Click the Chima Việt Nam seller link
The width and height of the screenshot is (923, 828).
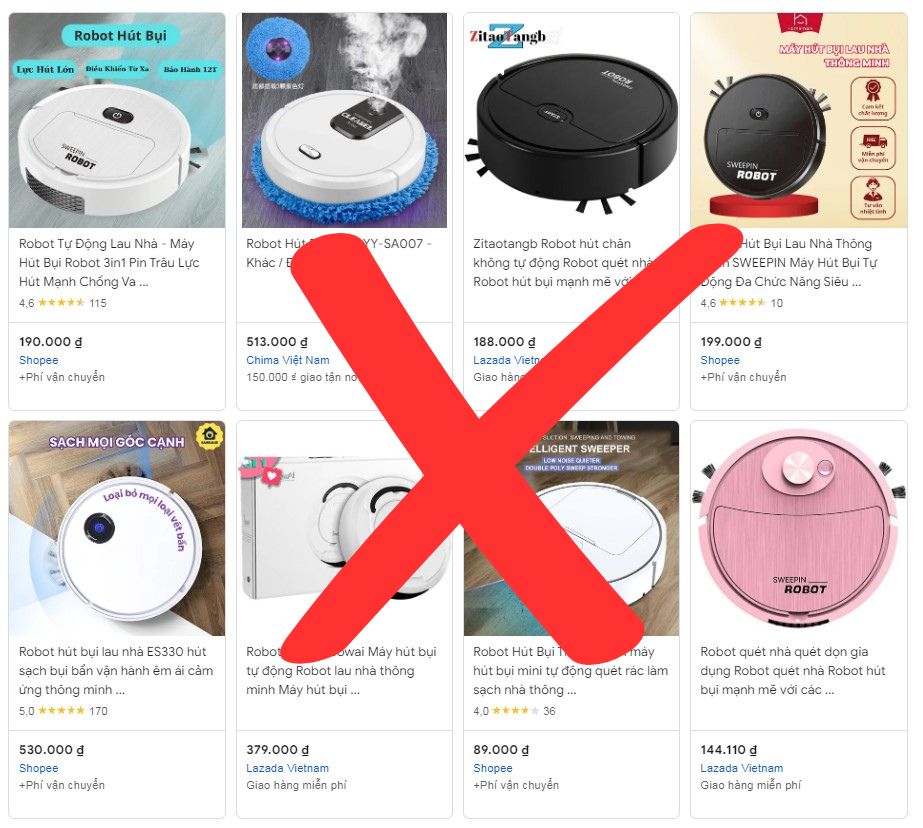288,360
